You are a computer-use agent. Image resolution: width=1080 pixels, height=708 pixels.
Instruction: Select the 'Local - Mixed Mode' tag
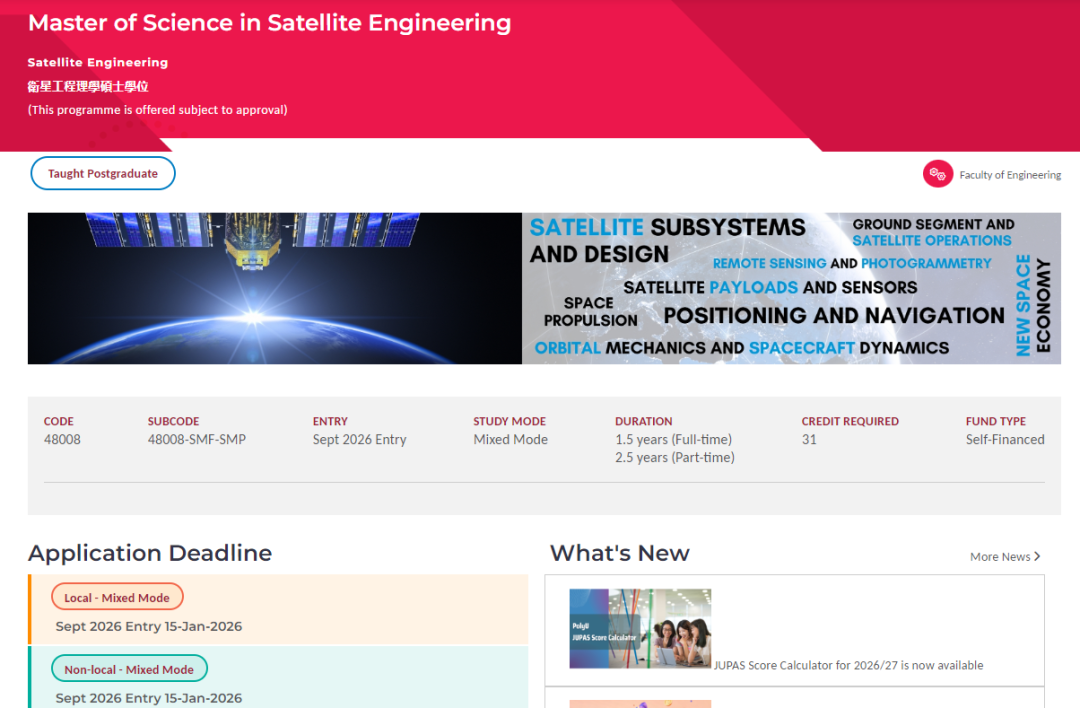tap(117, 596)
